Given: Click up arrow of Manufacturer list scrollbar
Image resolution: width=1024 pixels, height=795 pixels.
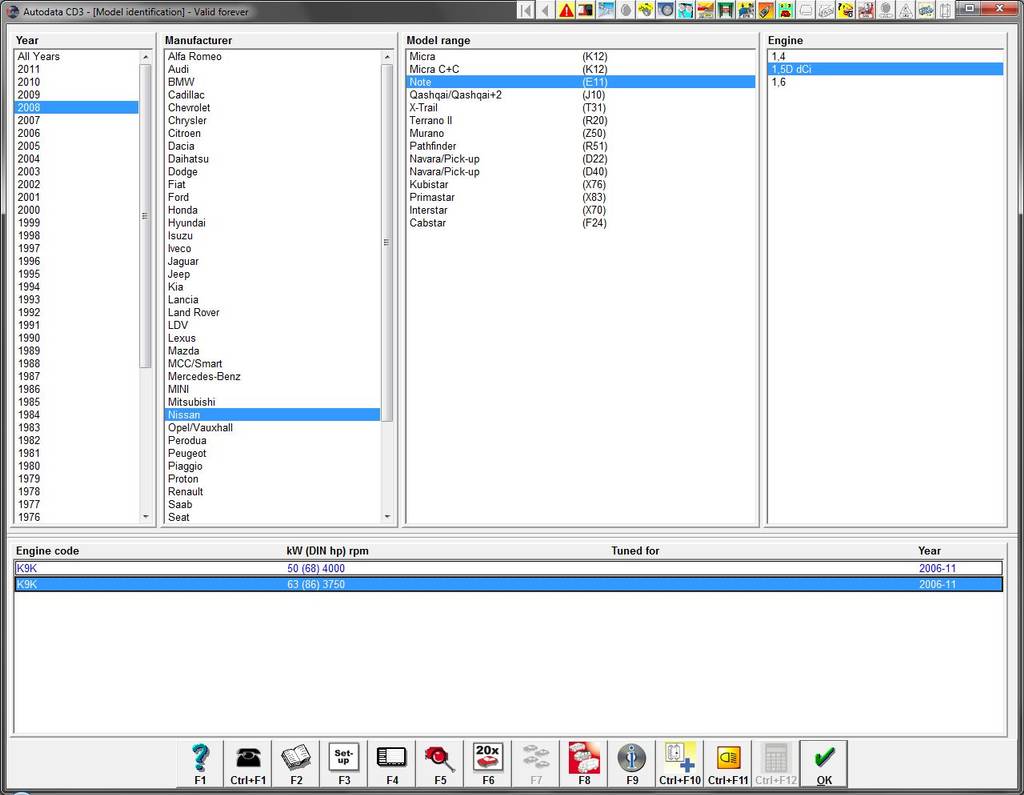Looking at the screenshot, I should coord(387,57).
